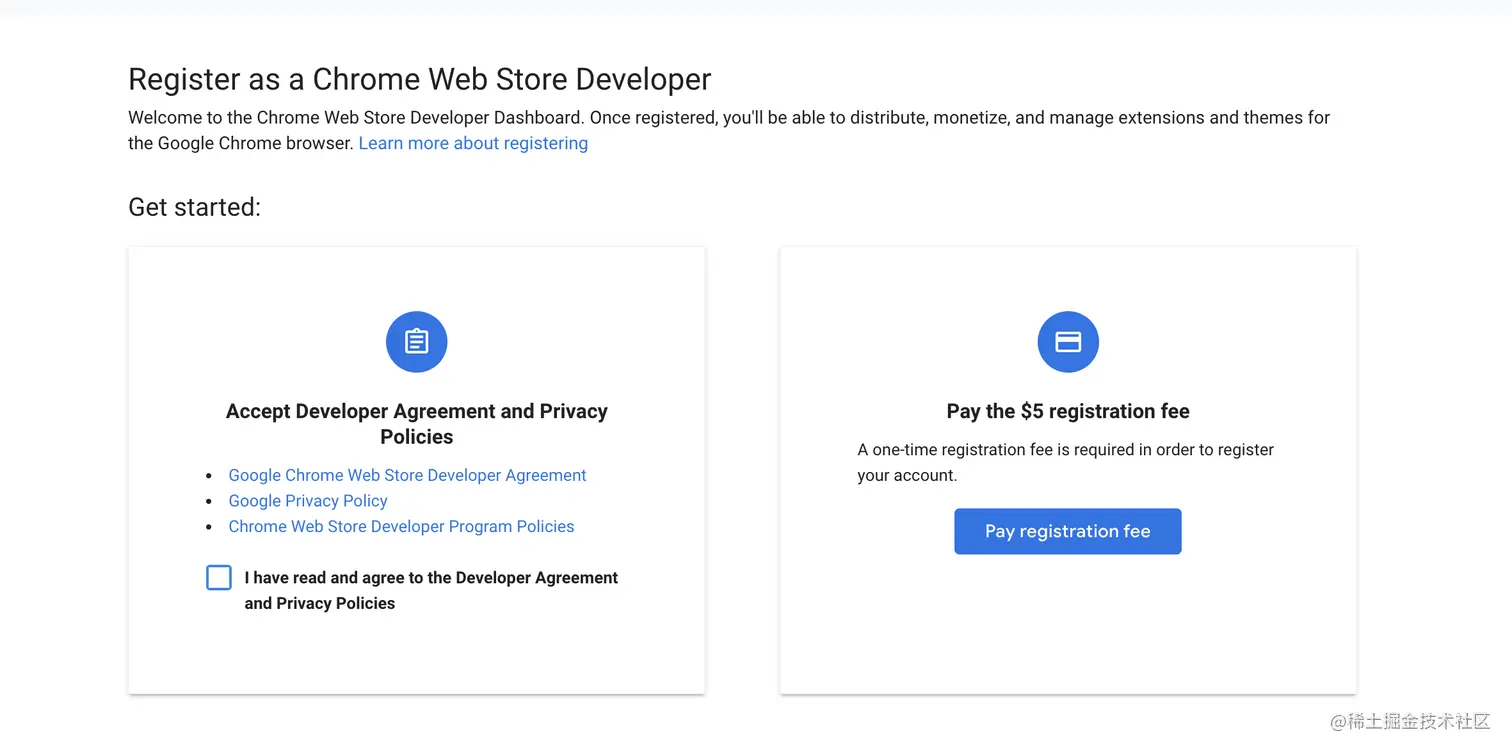Click the one-time registration fee description text
1512x753 pixels.
point(1066,462)
